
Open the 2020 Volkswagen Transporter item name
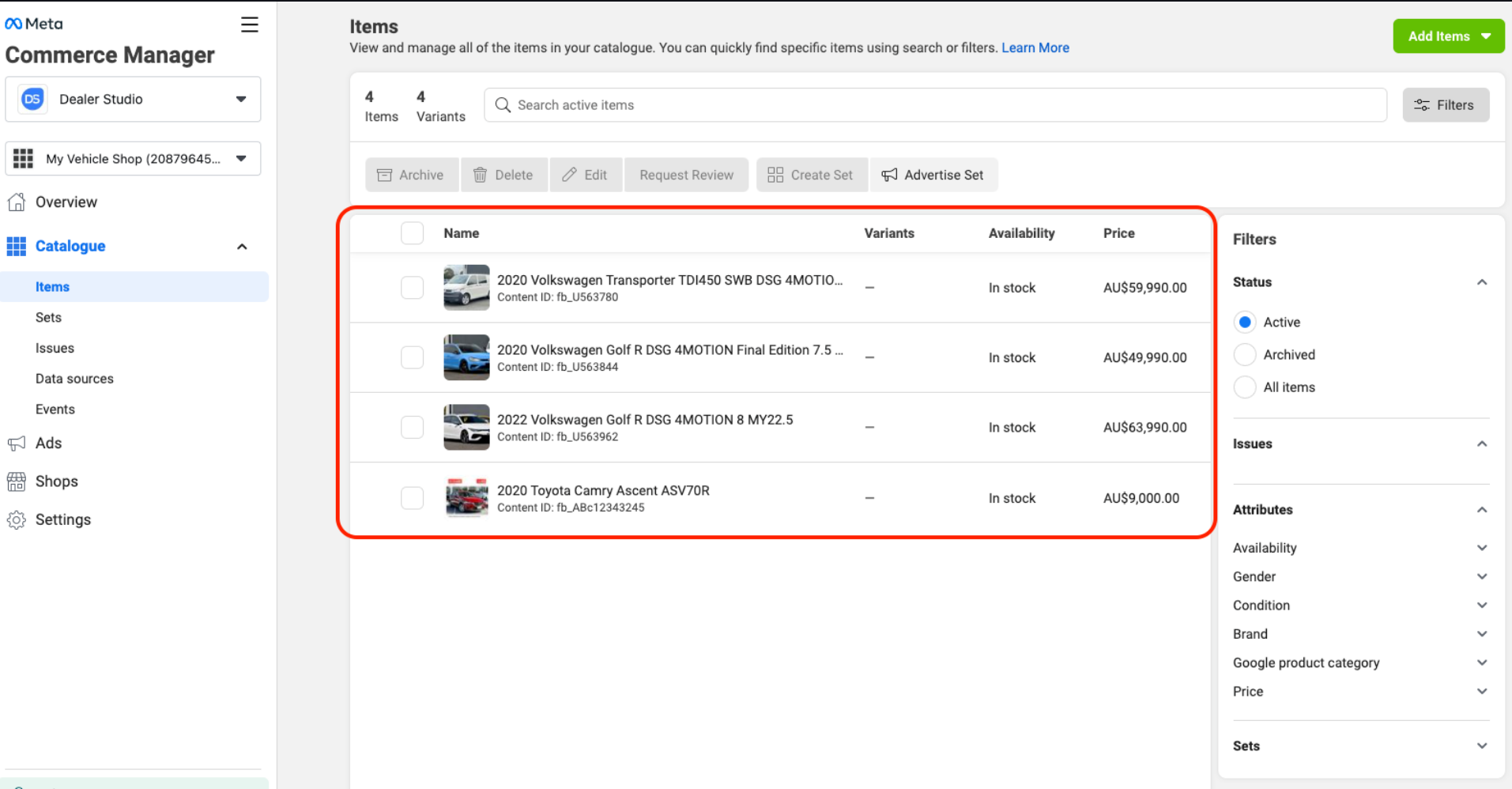click(669, 280)
